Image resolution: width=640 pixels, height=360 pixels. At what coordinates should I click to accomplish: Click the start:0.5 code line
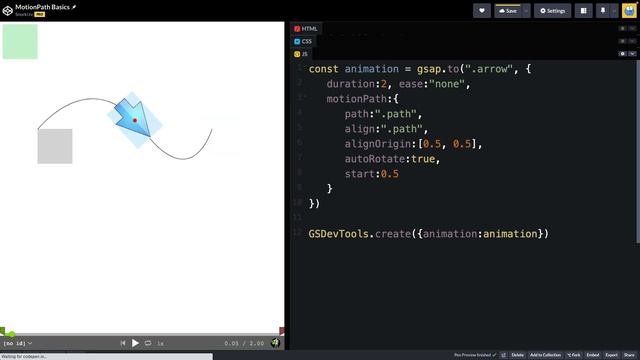coord(371,174)
